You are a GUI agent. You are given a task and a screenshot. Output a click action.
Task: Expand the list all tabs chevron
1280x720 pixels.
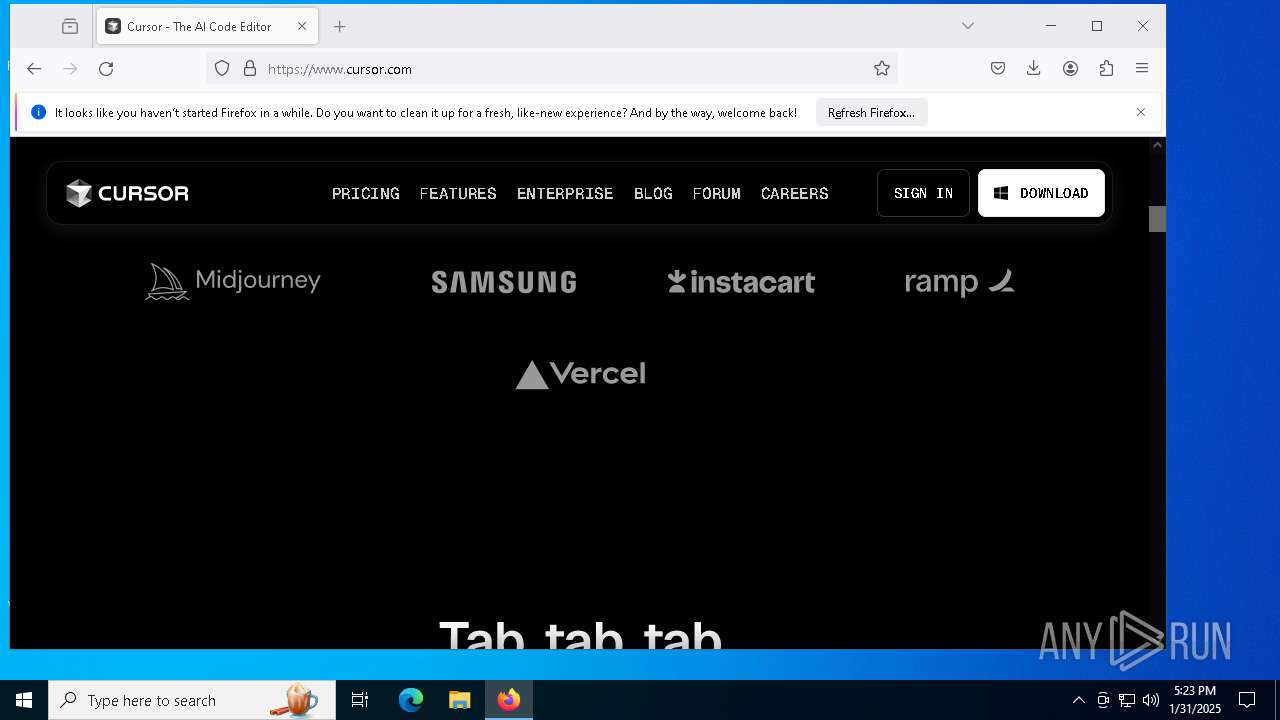[967, 26]
